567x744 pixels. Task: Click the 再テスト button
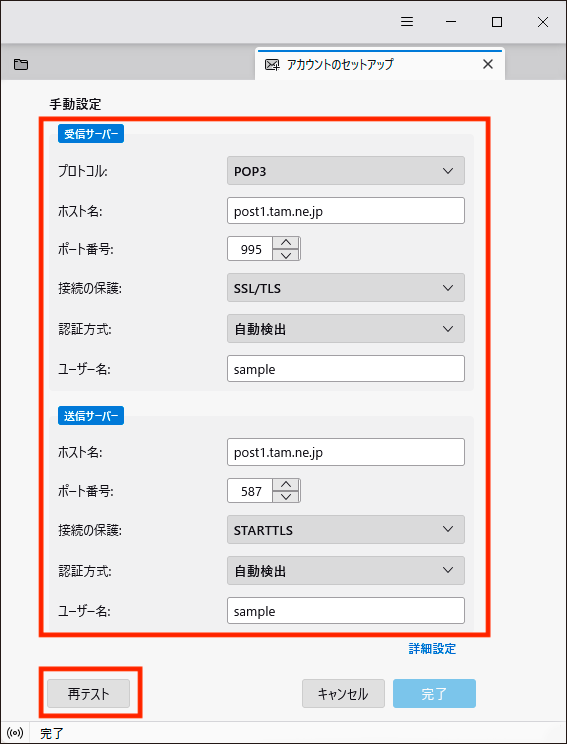pos(89,694)
